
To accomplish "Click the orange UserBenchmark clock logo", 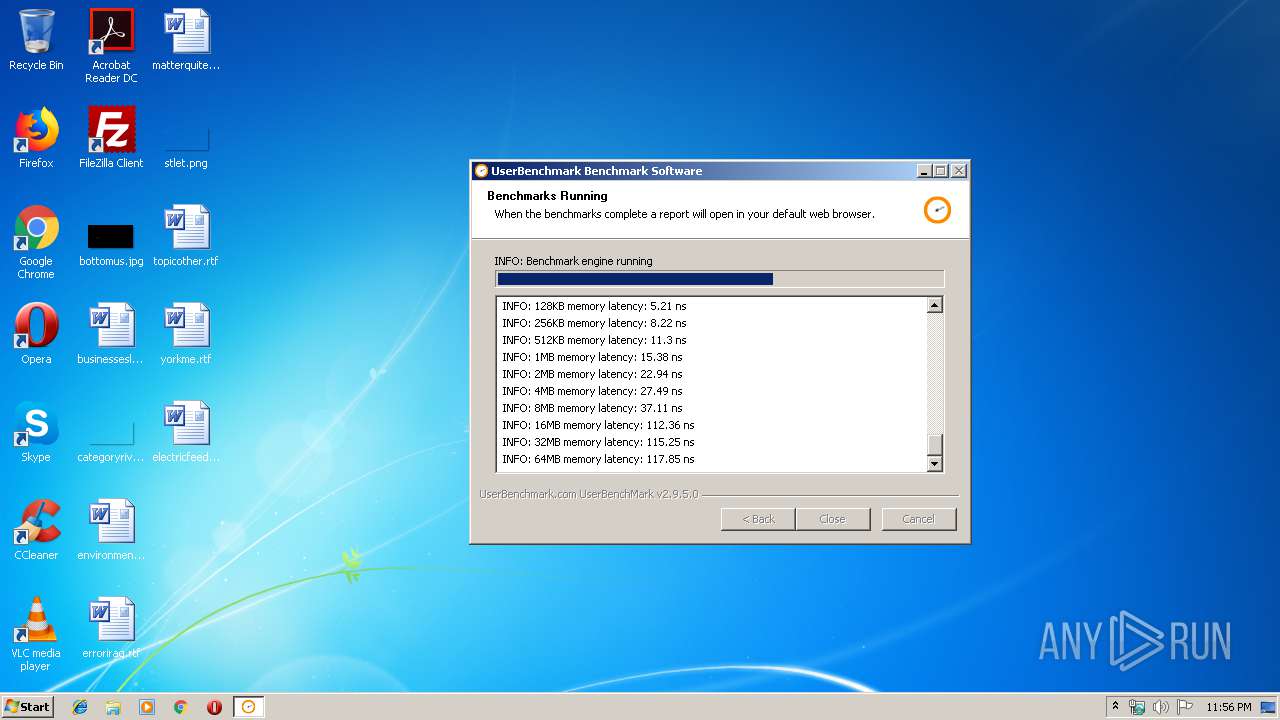I will pyautogui.click(x=937, y=210).
